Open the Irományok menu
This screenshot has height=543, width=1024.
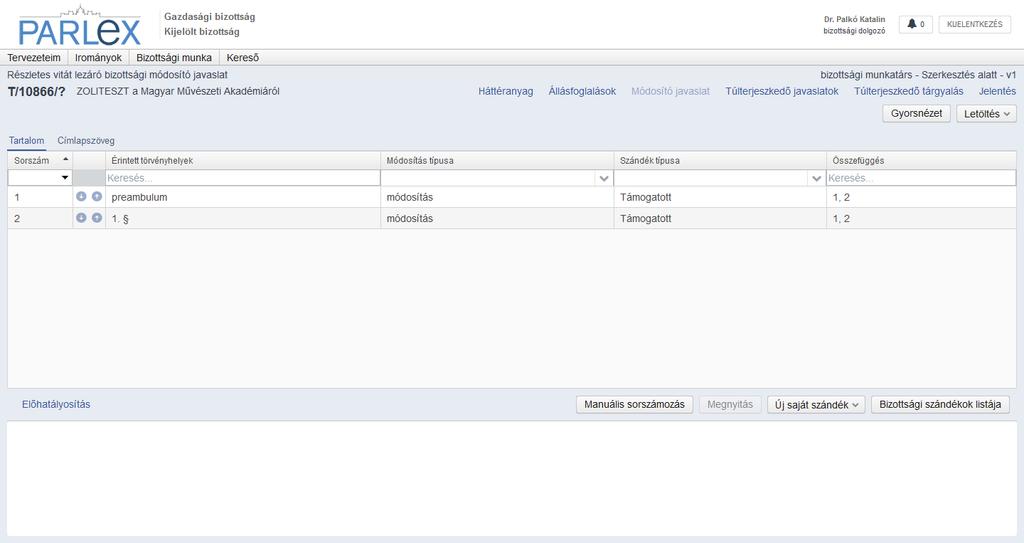click(98, 58)
